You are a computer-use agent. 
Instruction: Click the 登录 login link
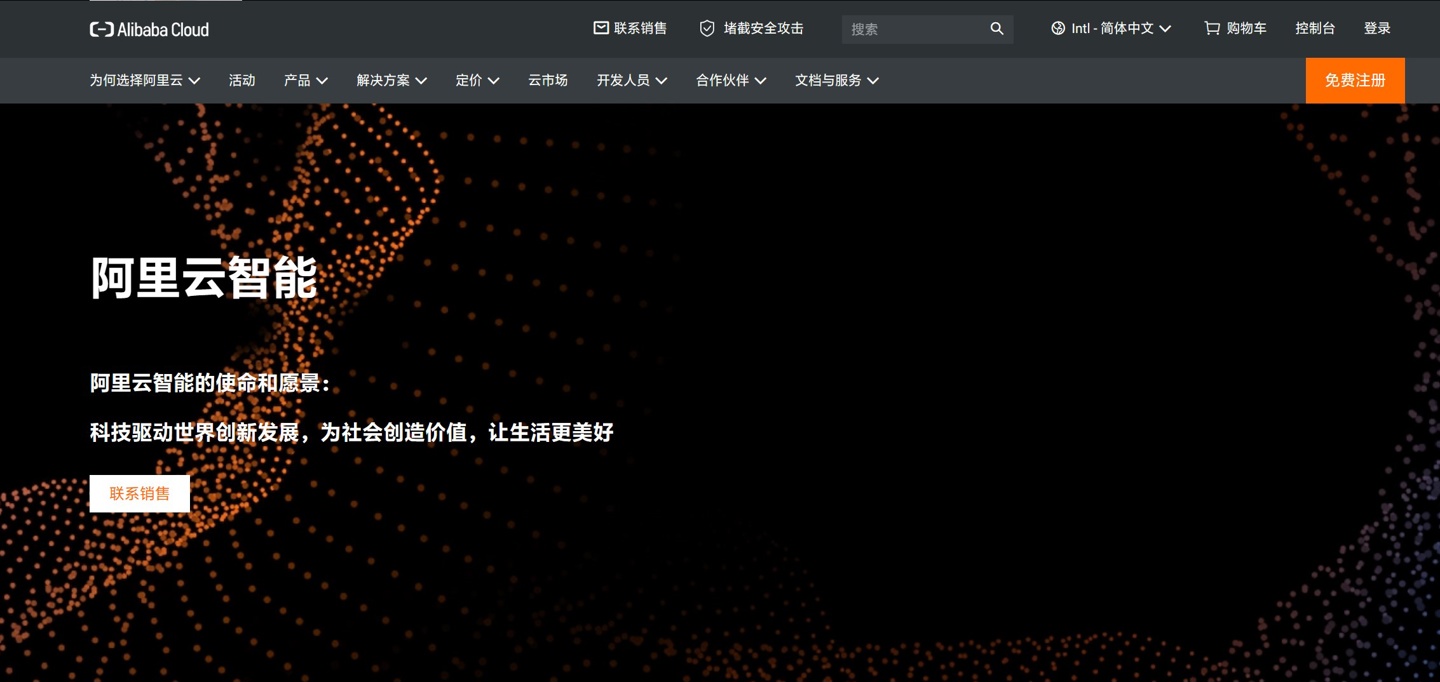click(1377, 28)
